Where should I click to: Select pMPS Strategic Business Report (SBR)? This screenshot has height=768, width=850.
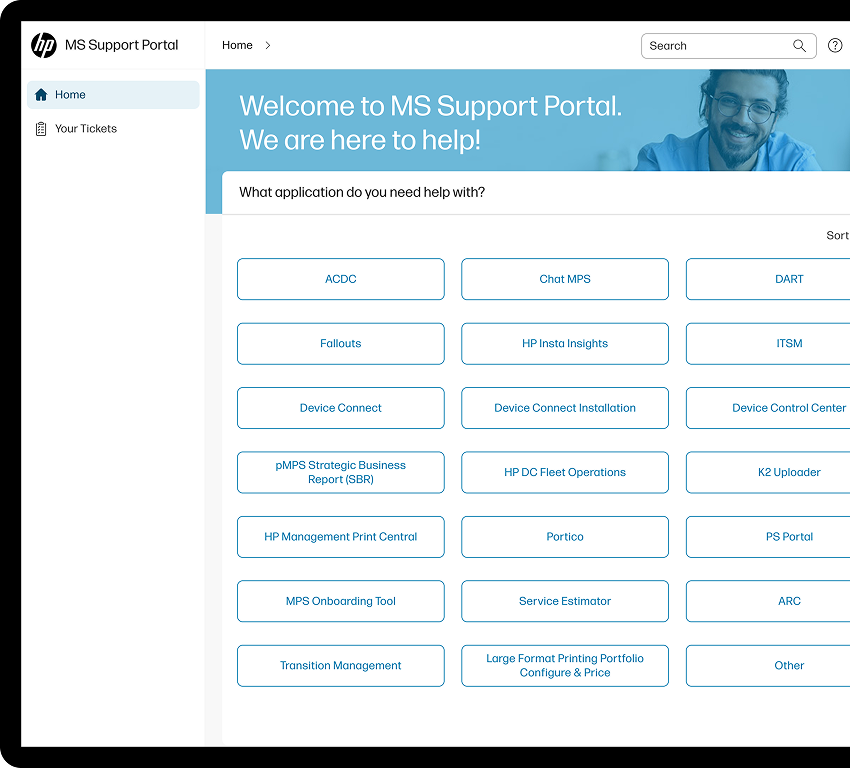(x=341, y=473)
